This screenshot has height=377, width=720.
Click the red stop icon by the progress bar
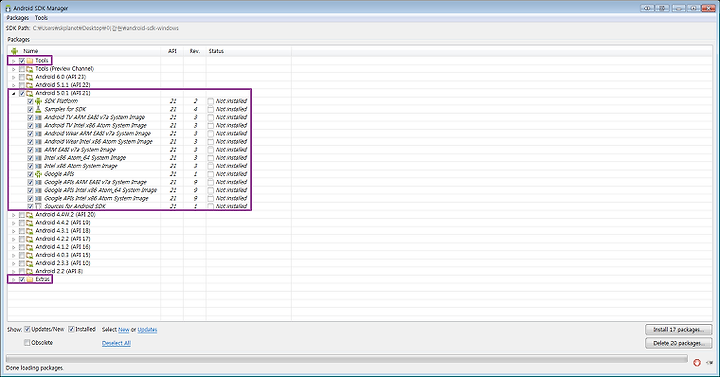pos(697,362)
